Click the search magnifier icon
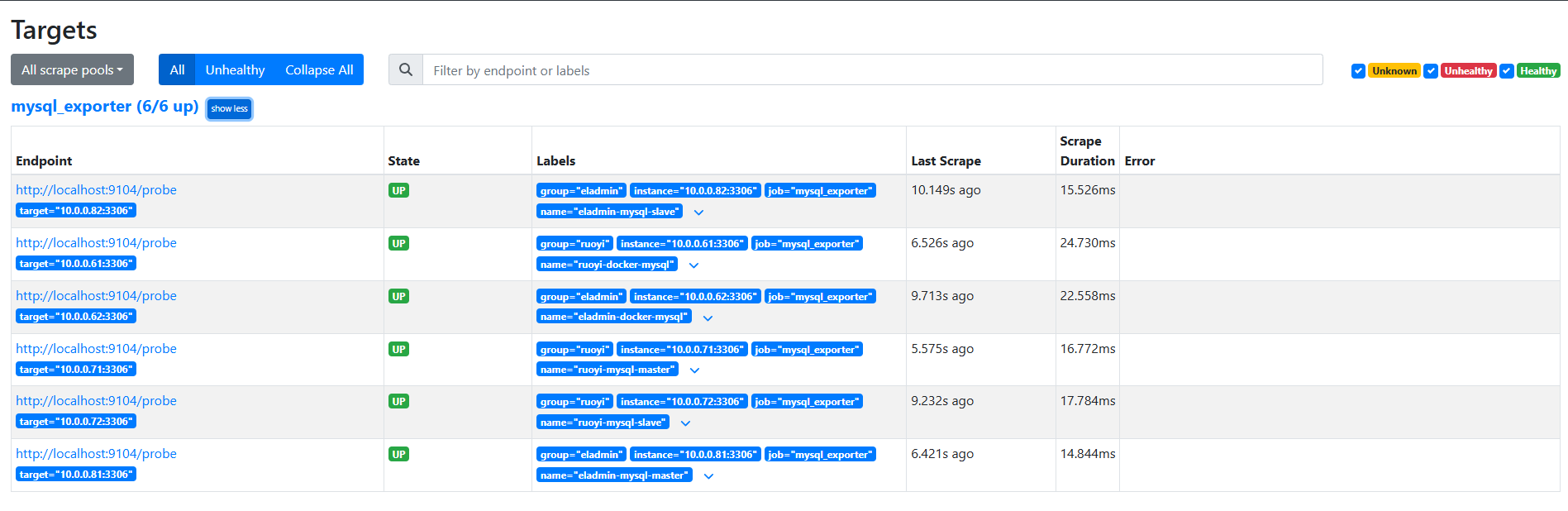 pyautogui.click(x=406, y=70)
